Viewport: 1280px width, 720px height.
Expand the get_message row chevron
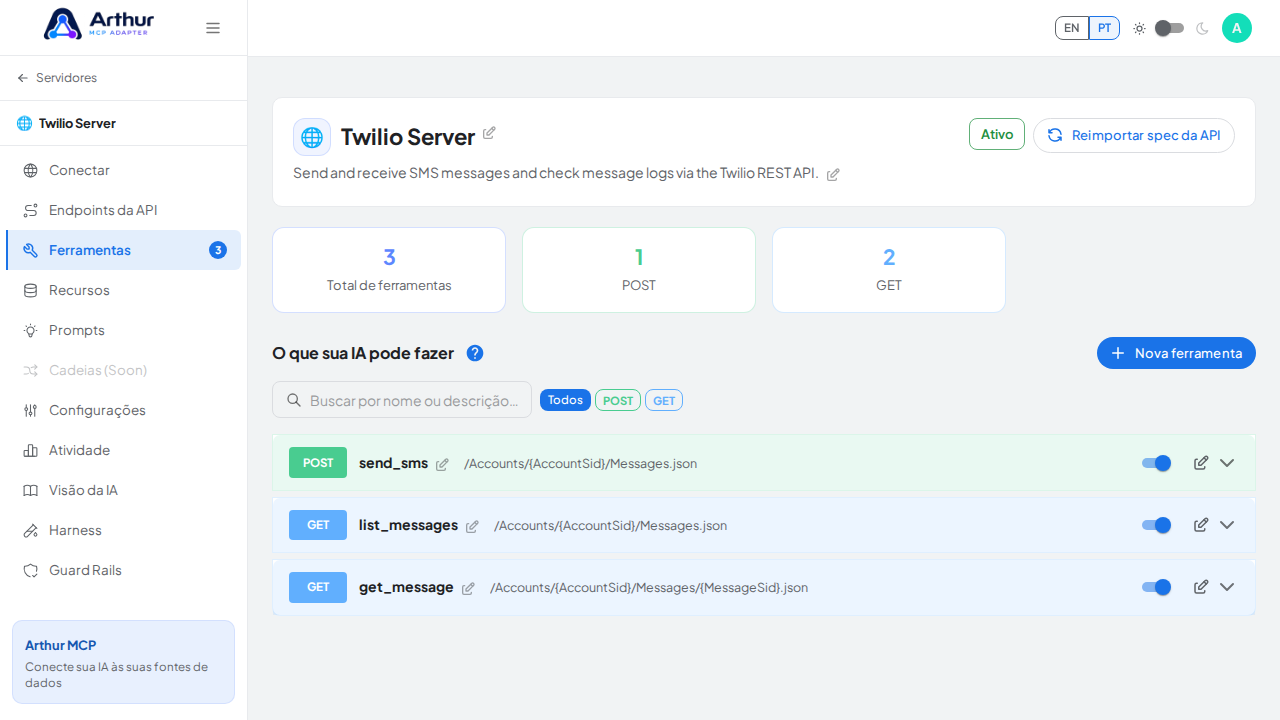(1227, 587)
